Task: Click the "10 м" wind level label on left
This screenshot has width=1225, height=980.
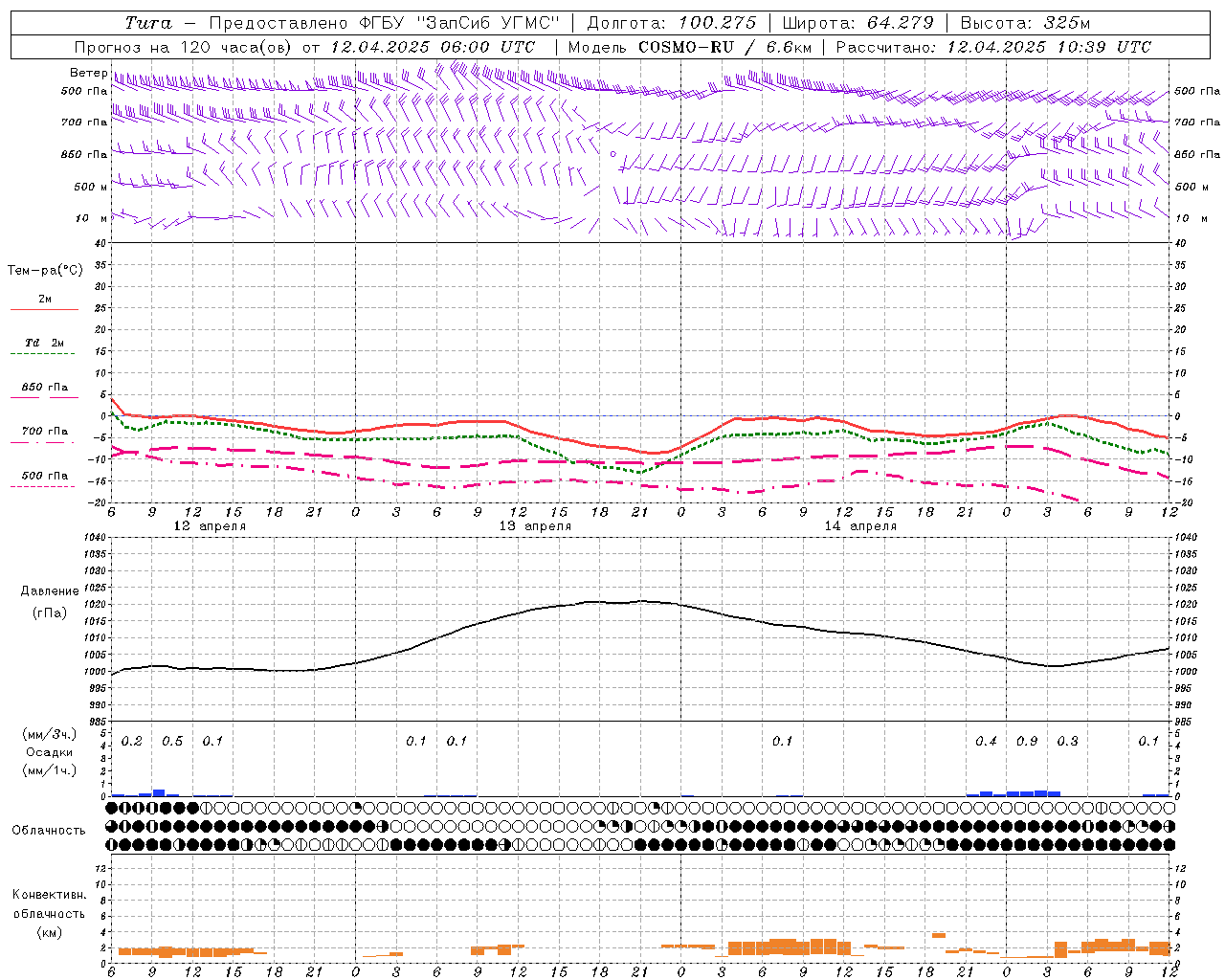Action: (x=91, y=218)
